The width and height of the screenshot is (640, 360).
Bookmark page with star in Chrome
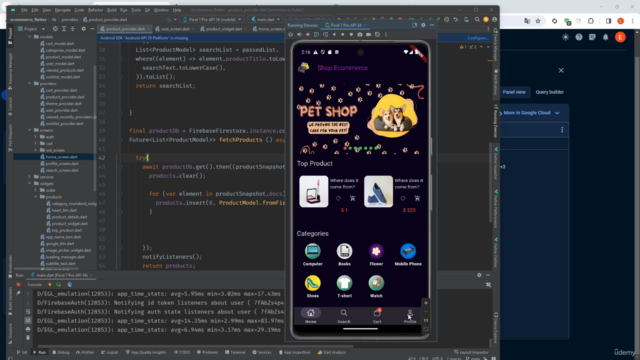pos(538,21)
